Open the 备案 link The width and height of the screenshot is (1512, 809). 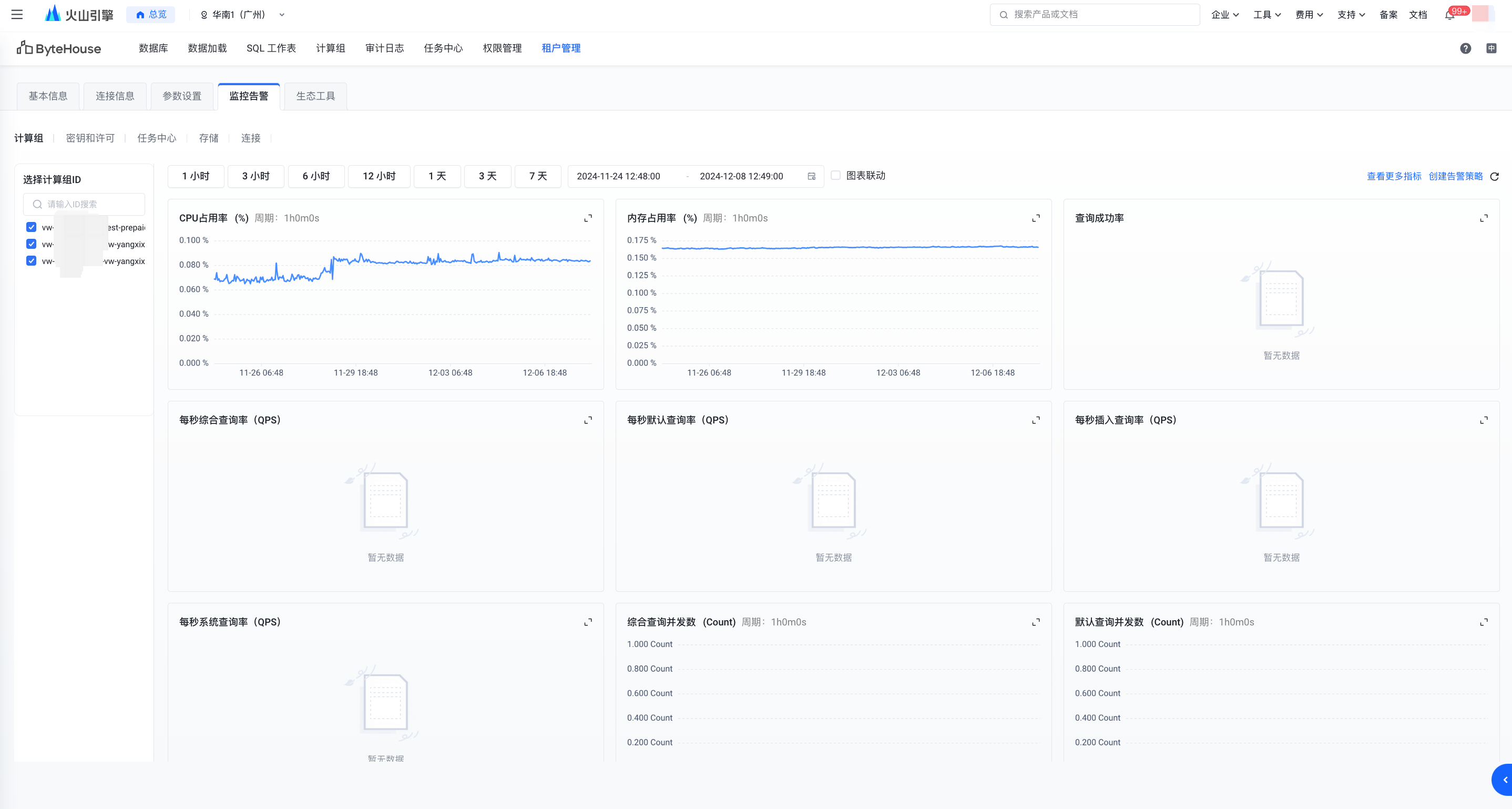pyautogui.click(x=1388, y=15)
